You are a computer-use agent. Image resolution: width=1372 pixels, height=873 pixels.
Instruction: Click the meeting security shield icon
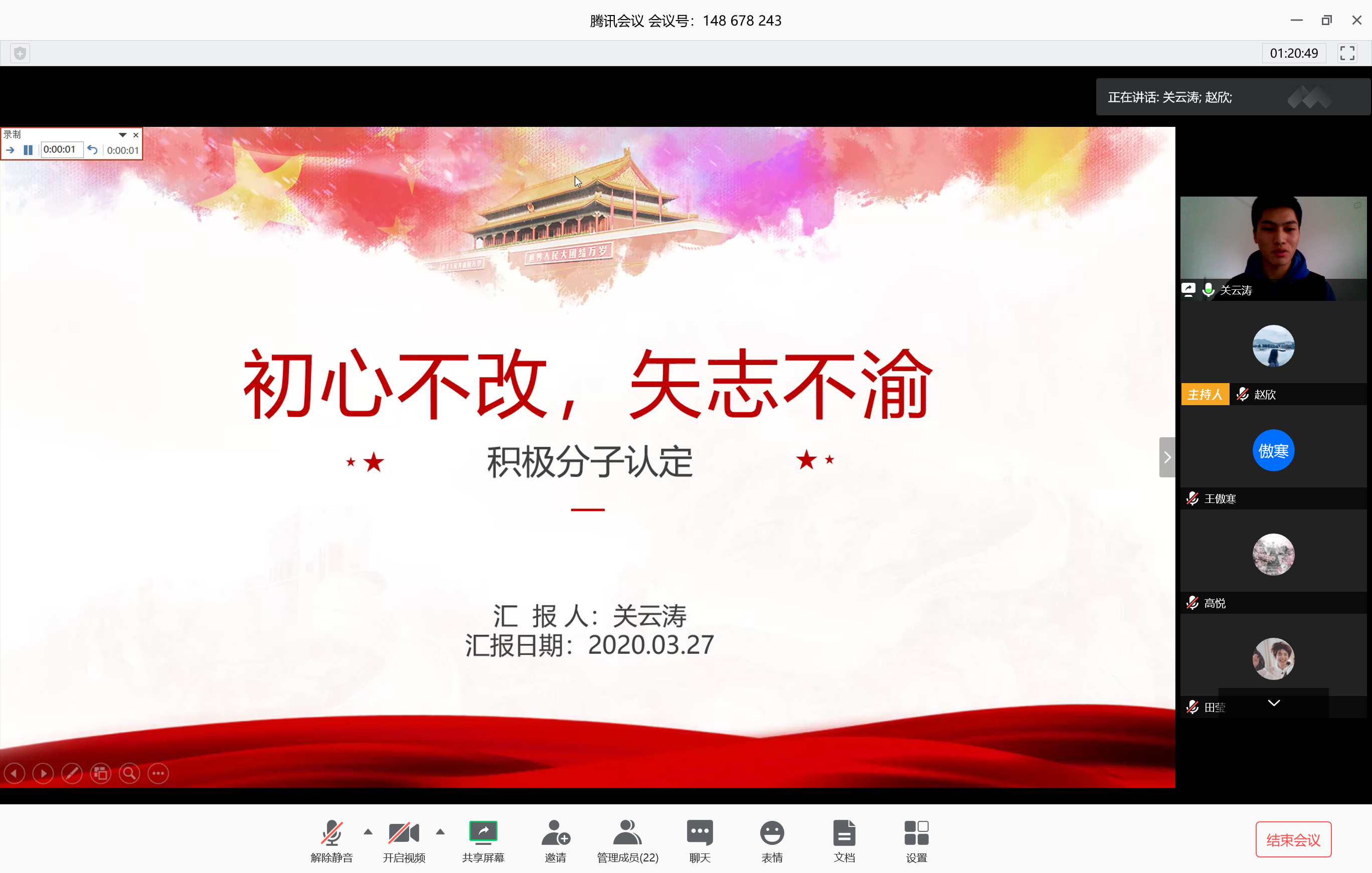(20, 53)
